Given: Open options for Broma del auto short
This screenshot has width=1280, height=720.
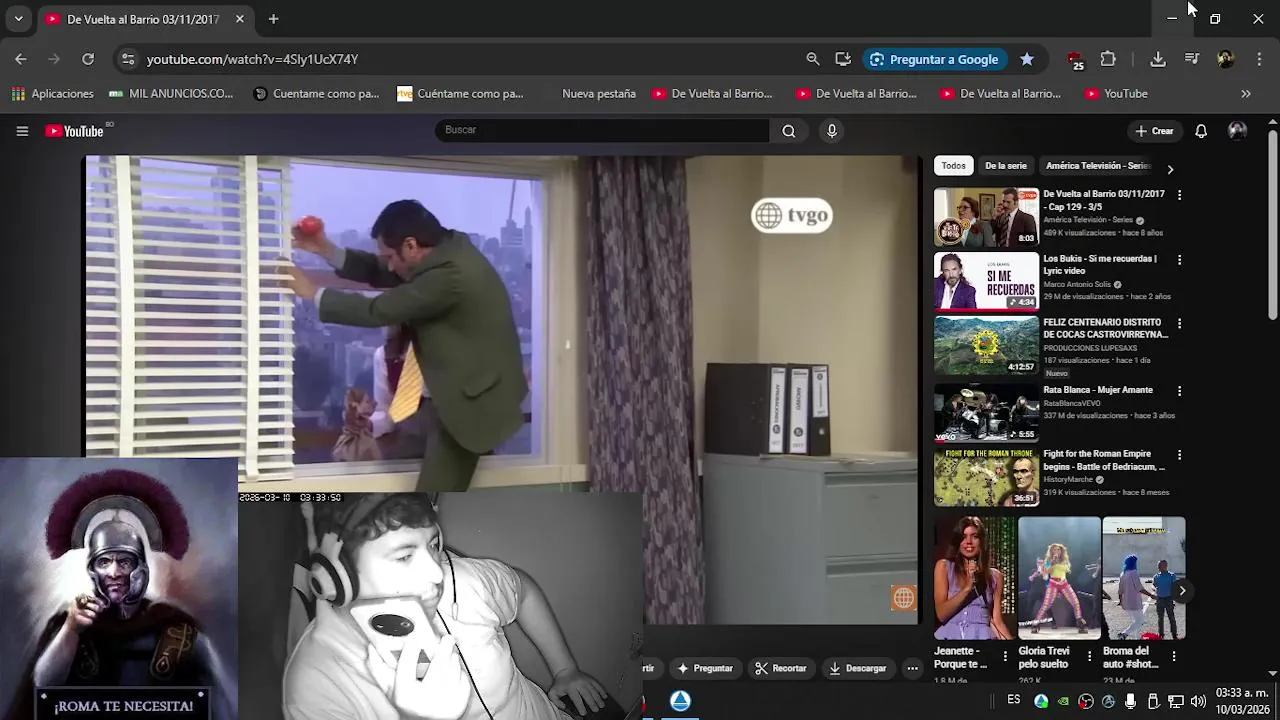Looking at the screenshot, I should 1174,657.
